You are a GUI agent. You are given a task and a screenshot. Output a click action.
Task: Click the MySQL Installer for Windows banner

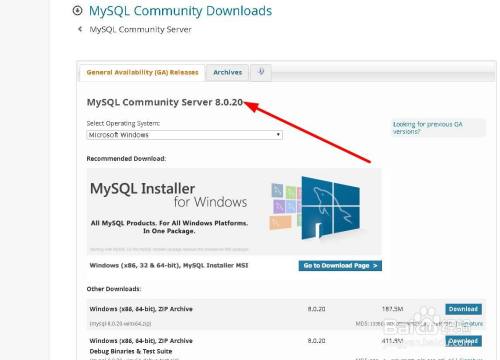[x=234, y=211]
